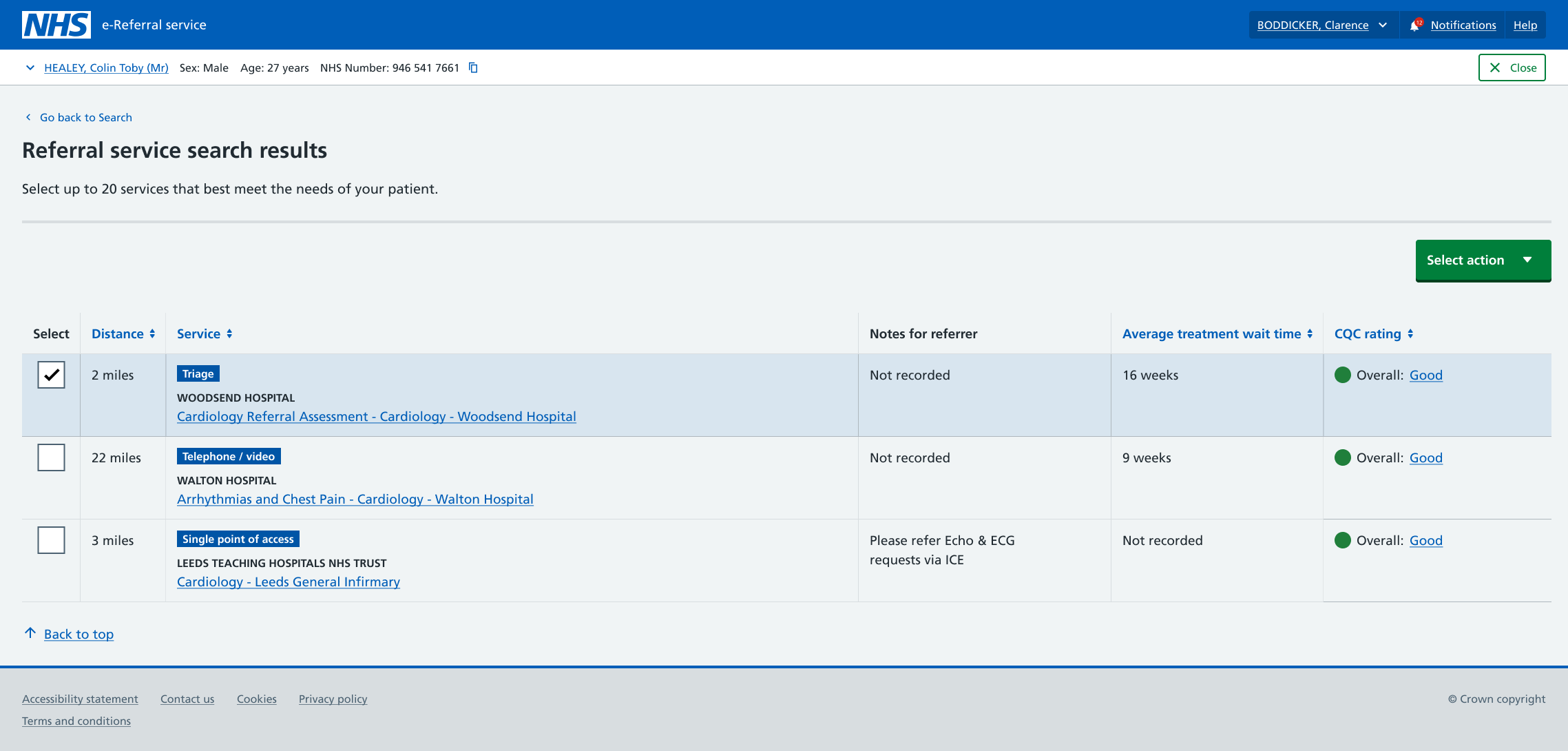1568x751 pixels.
Task: Click green rating dot in Walton Hospital row
Action: 1343,457
